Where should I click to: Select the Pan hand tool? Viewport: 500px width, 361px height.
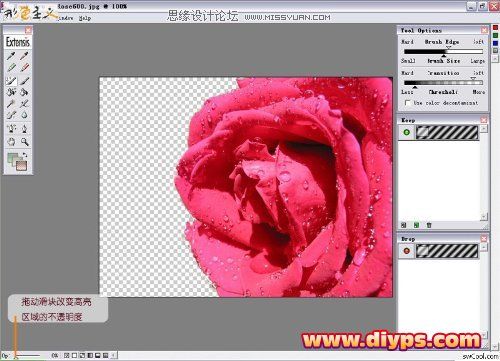(11, 142)
